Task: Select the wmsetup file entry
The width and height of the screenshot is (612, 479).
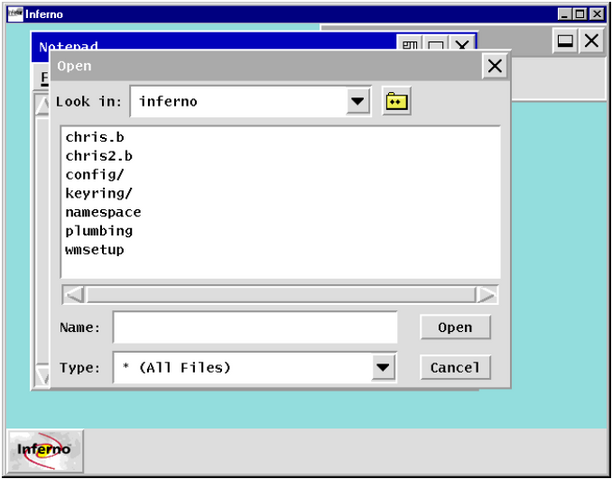Action: pos(95,250)
